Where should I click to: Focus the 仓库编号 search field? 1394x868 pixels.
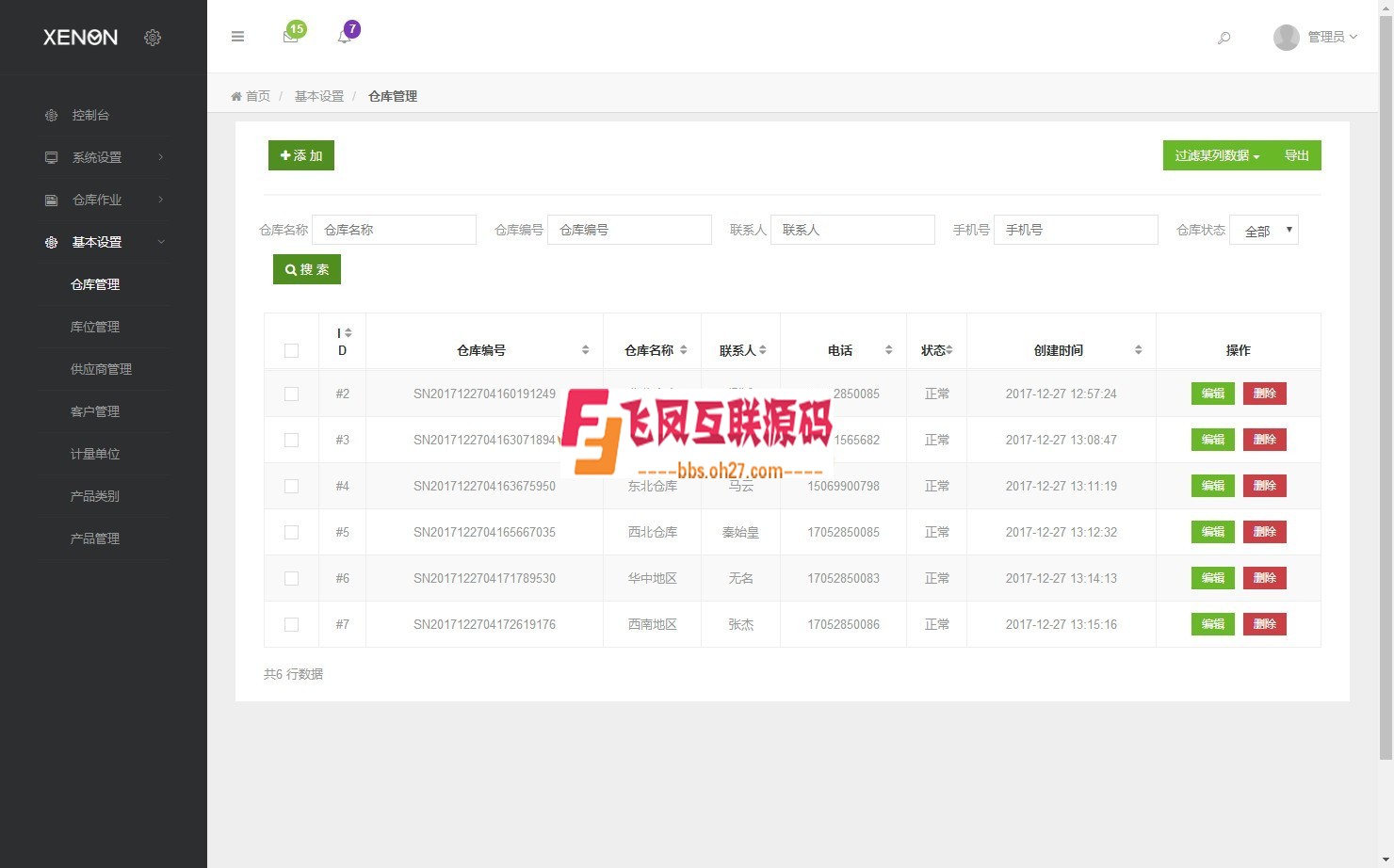629,230
